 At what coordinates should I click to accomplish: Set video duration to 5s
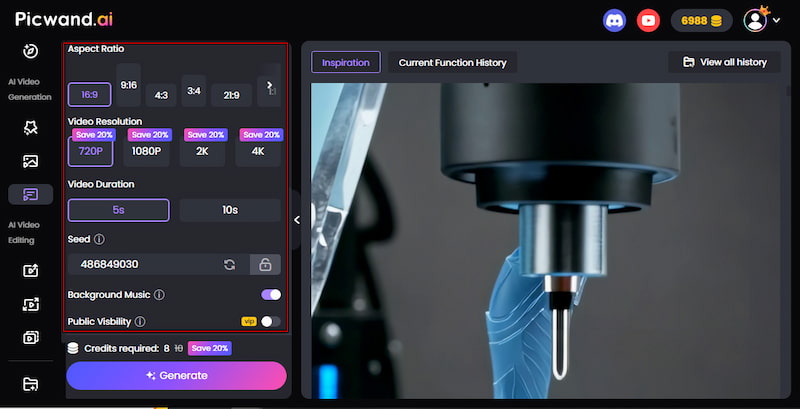click(118, 210)
